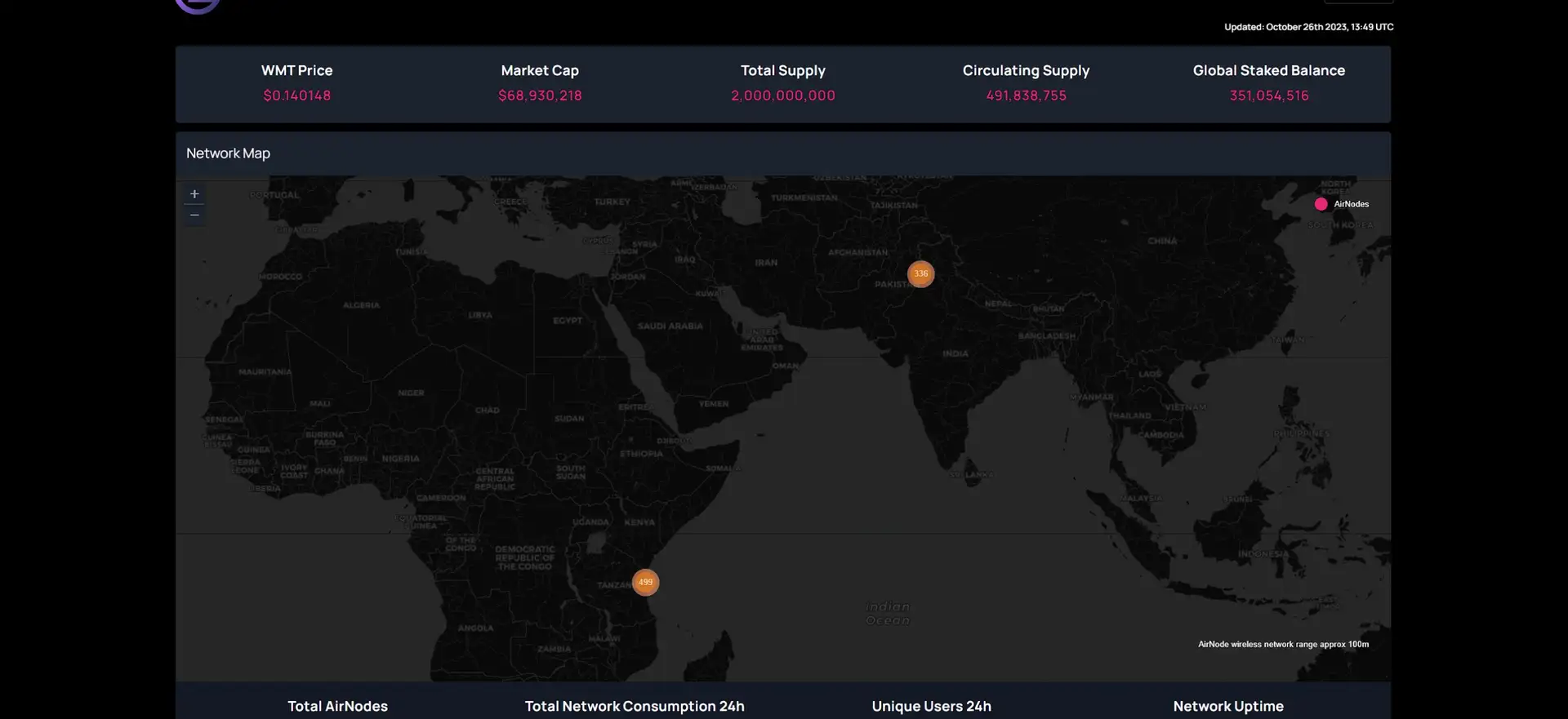
Task: Select the Network Uptime heading
Action: click(x=1228, y=706)
